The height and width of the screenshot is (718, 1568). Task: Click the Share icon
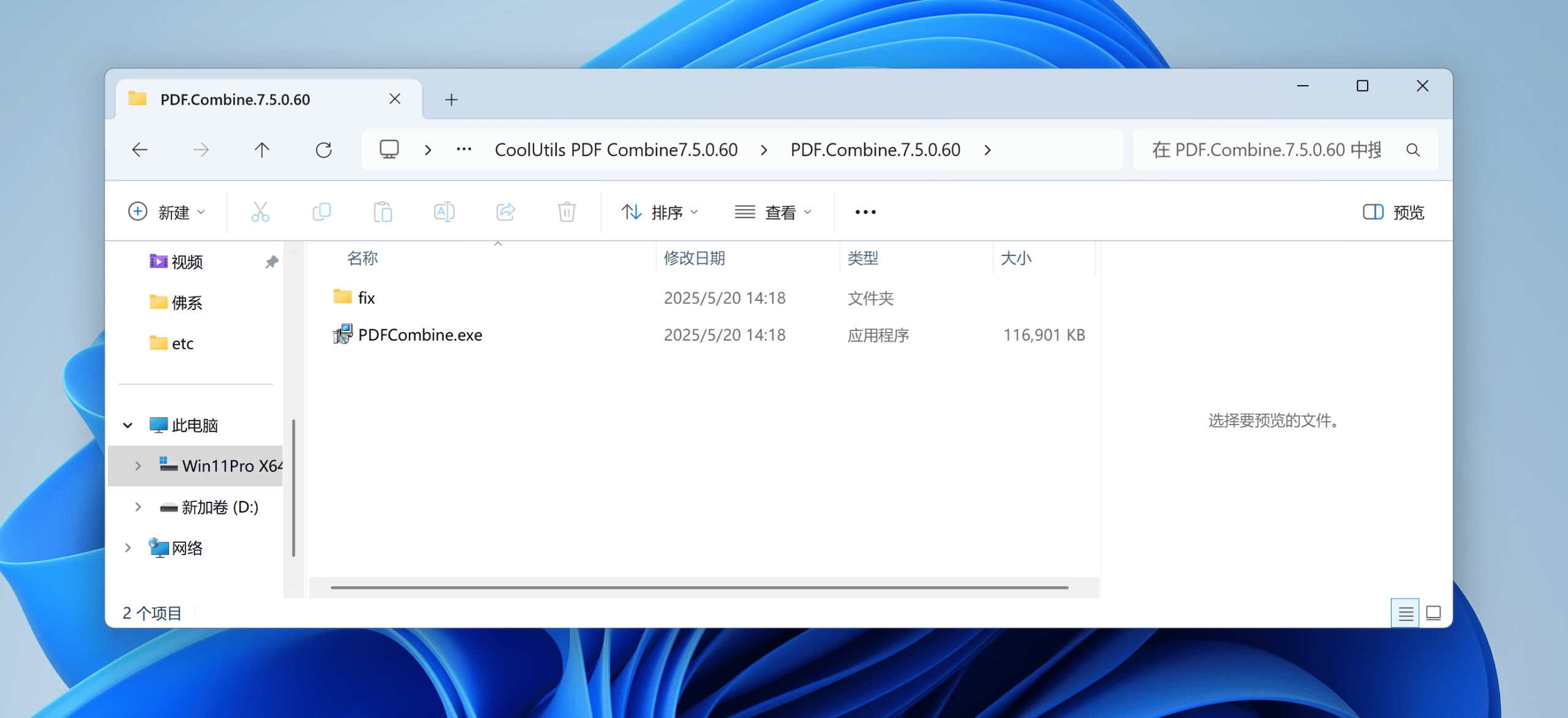click(505, 212)
